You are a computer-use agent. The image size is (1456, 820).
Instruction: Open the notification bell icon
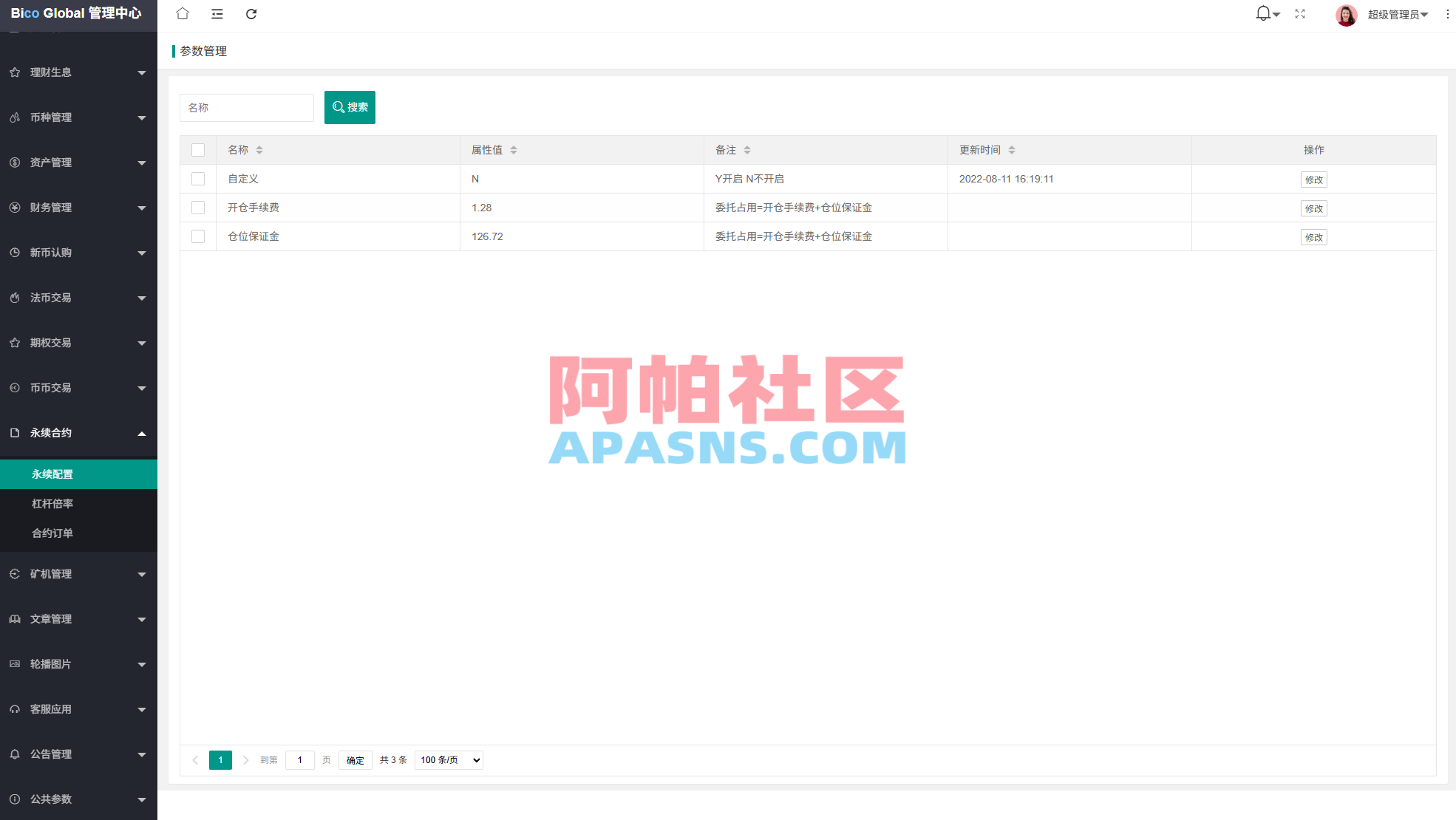1262,13
